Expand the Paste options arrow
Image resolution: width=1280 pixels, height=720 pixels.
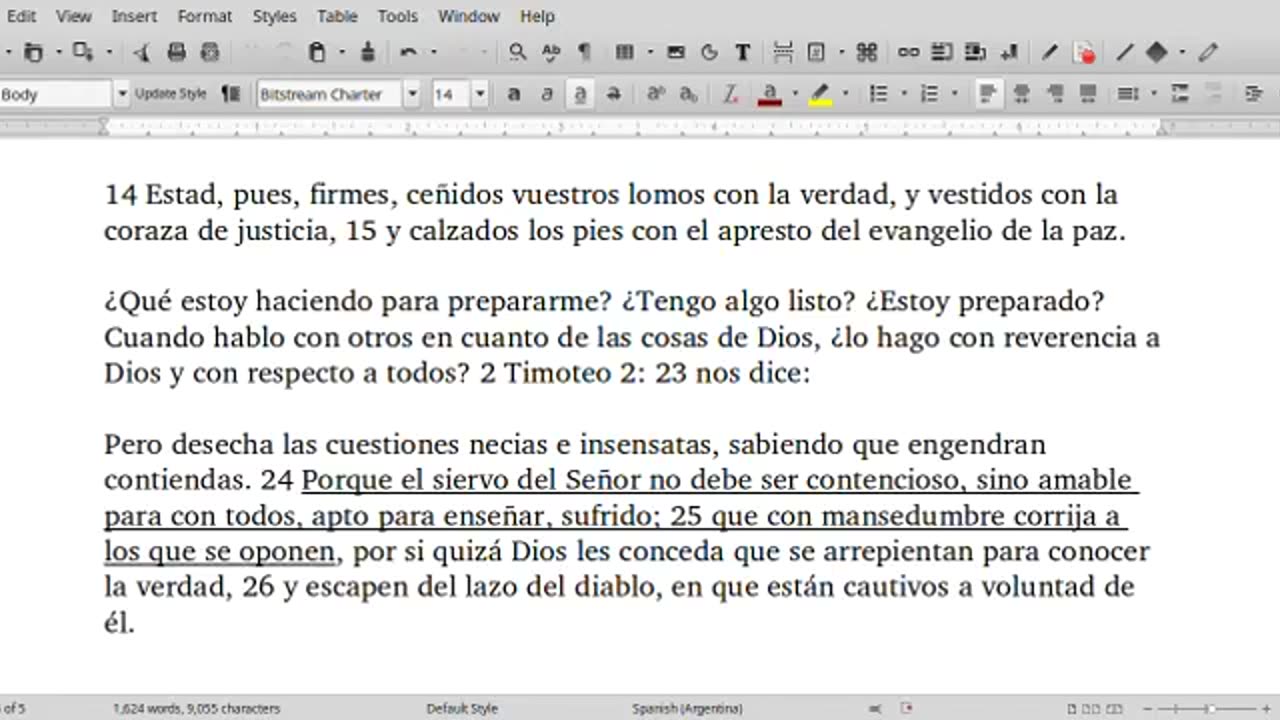[341, 53]
